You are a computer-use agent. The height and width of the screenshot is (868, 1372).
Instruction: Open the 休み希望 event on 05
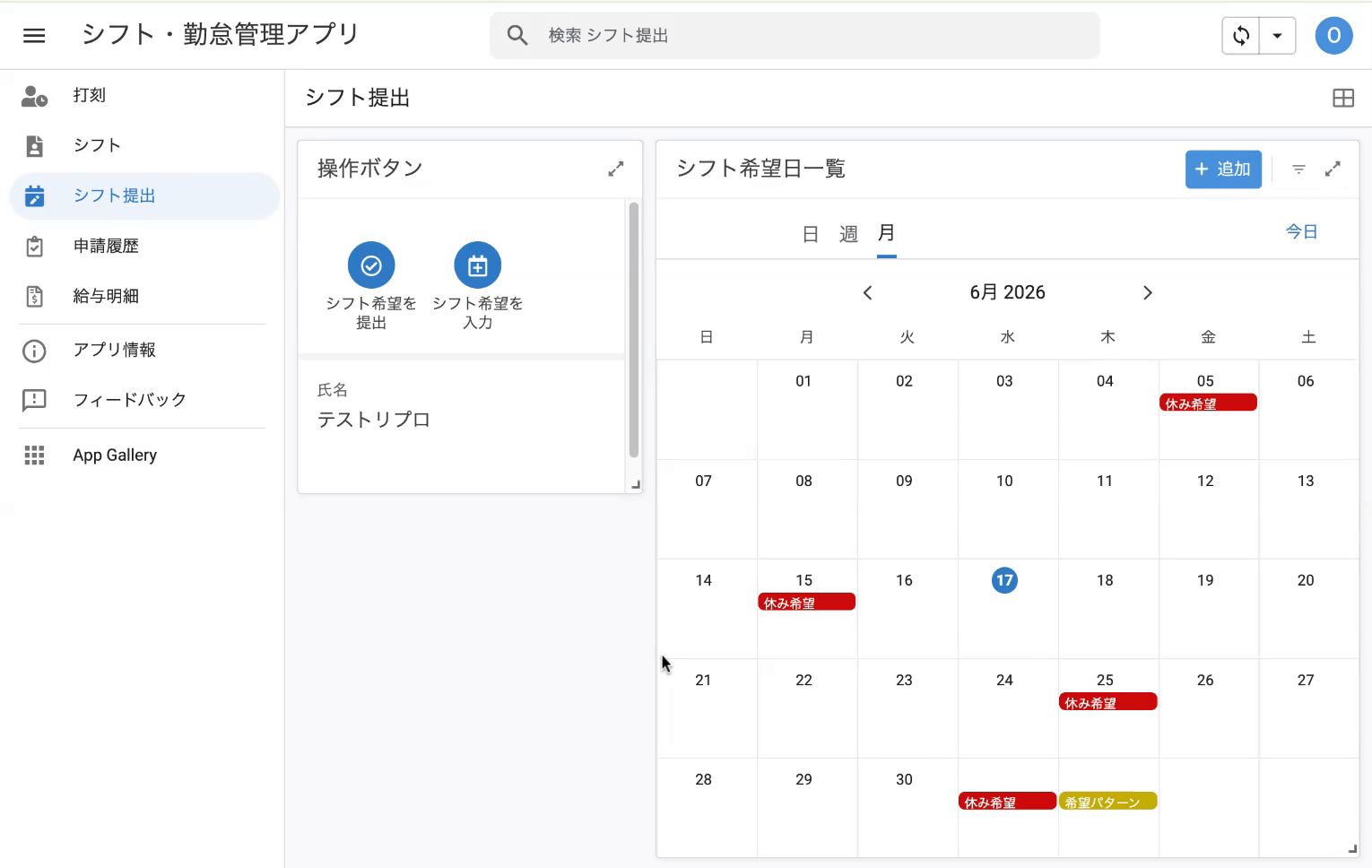click(x=1208, y=404)
